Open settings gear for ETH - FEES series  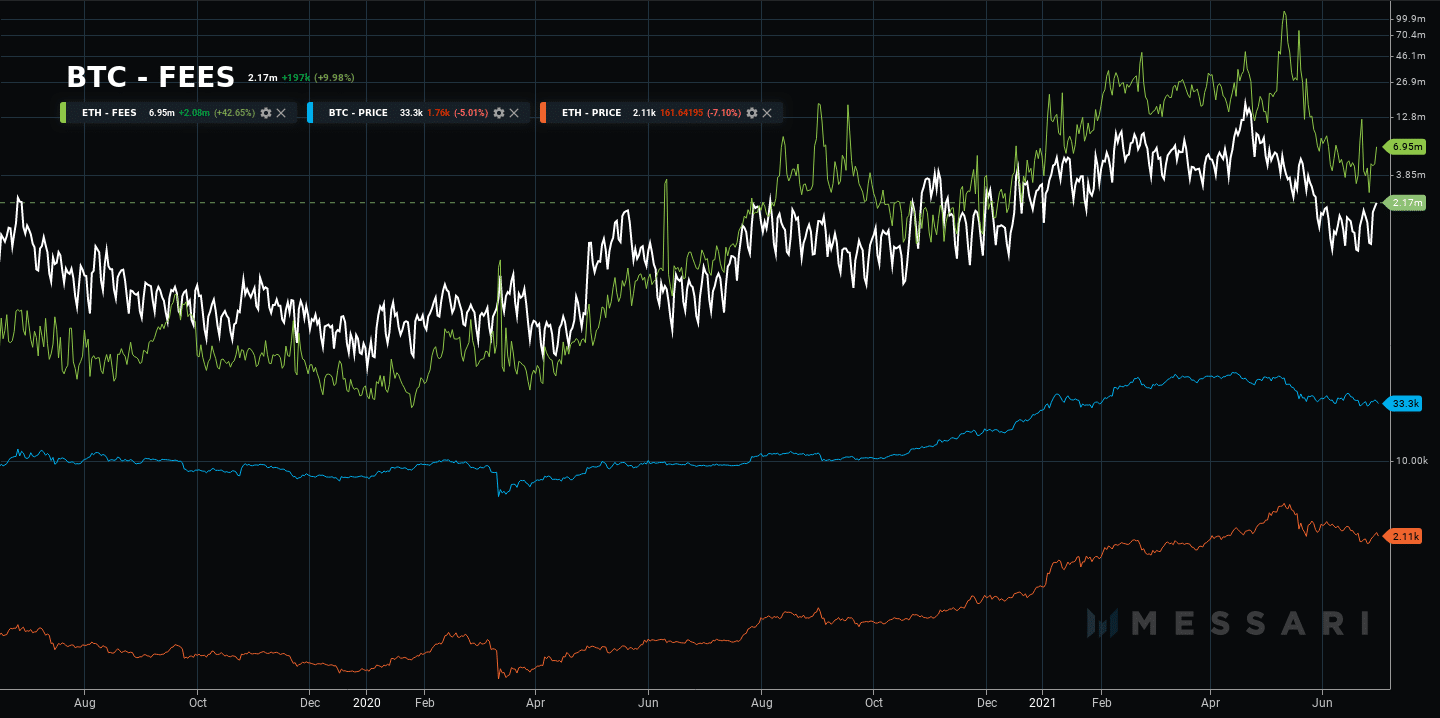pyautogui.click(x=266, y=113)
